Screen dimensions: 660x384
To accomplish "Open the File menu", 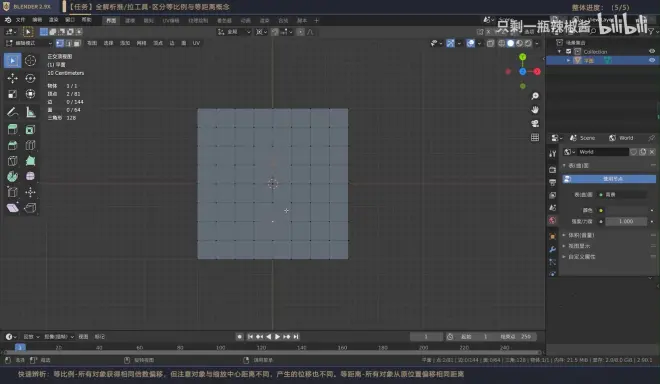I will click(20, 20).
